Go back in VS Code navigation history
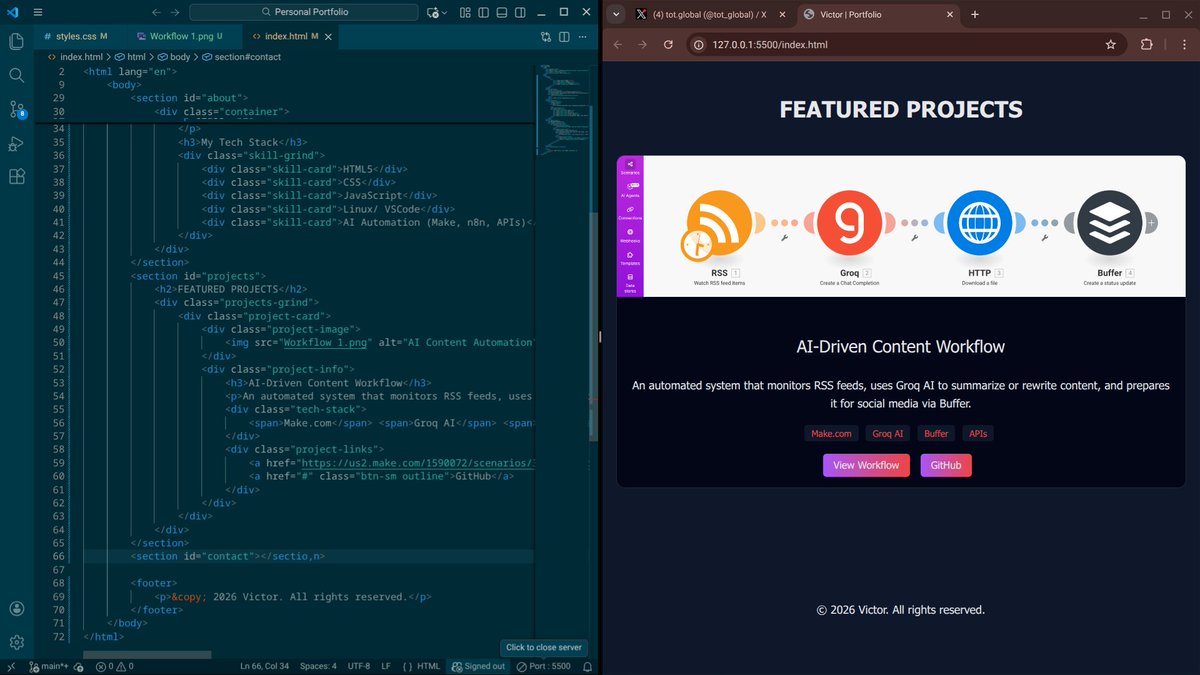1200x675 pixels. click(155, 12)
